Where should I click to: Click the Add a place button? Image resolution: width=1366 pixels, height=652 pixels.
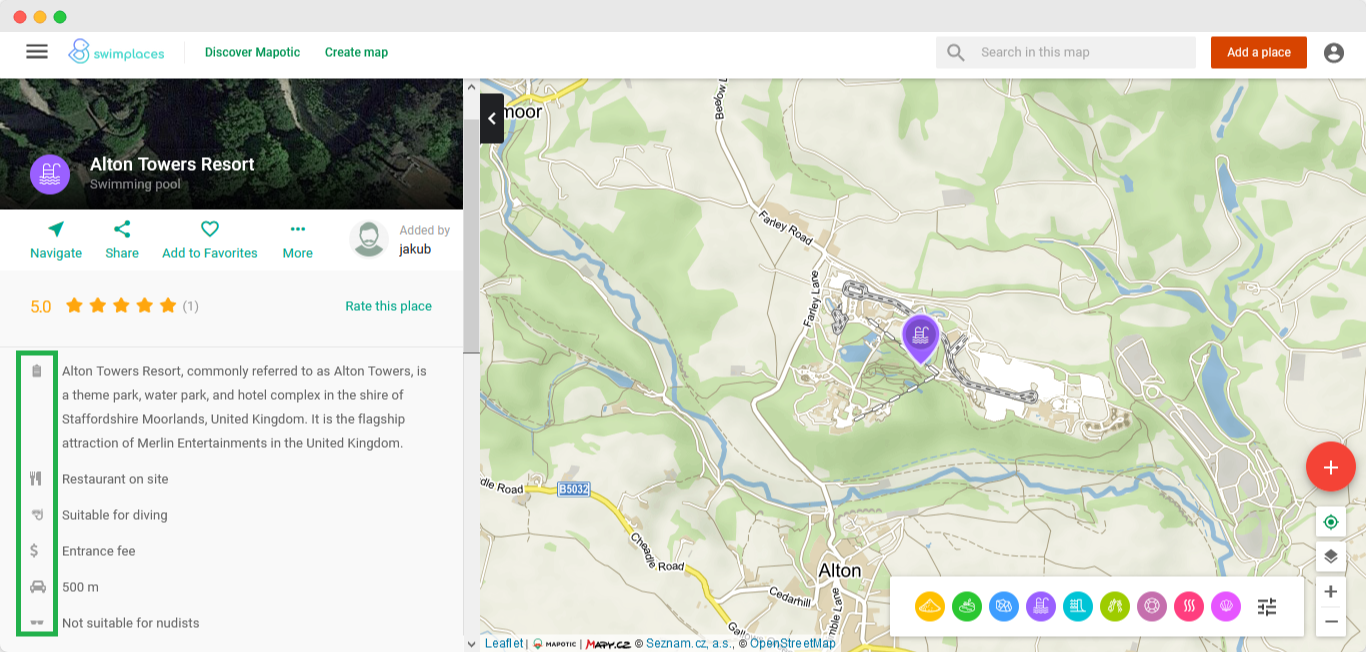point(1259,52)
